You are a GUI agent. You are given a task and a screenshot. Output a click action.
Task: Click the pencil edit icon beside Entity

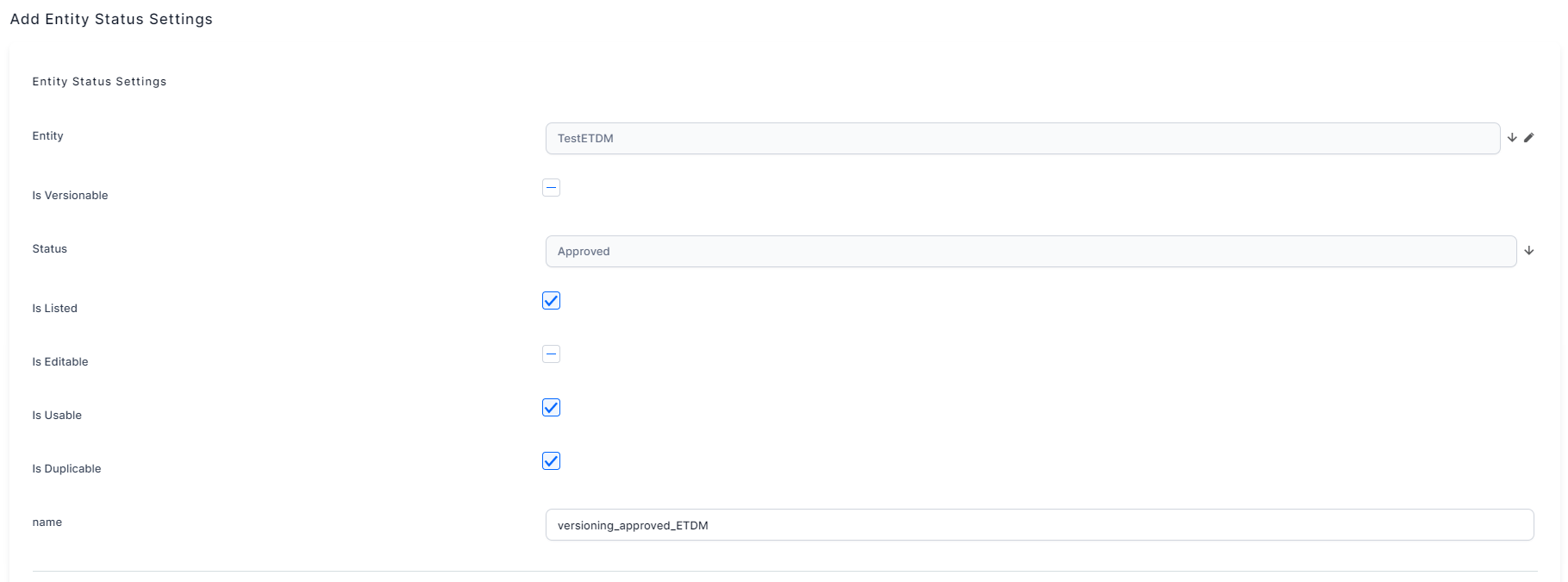[x=1528, y=138]
